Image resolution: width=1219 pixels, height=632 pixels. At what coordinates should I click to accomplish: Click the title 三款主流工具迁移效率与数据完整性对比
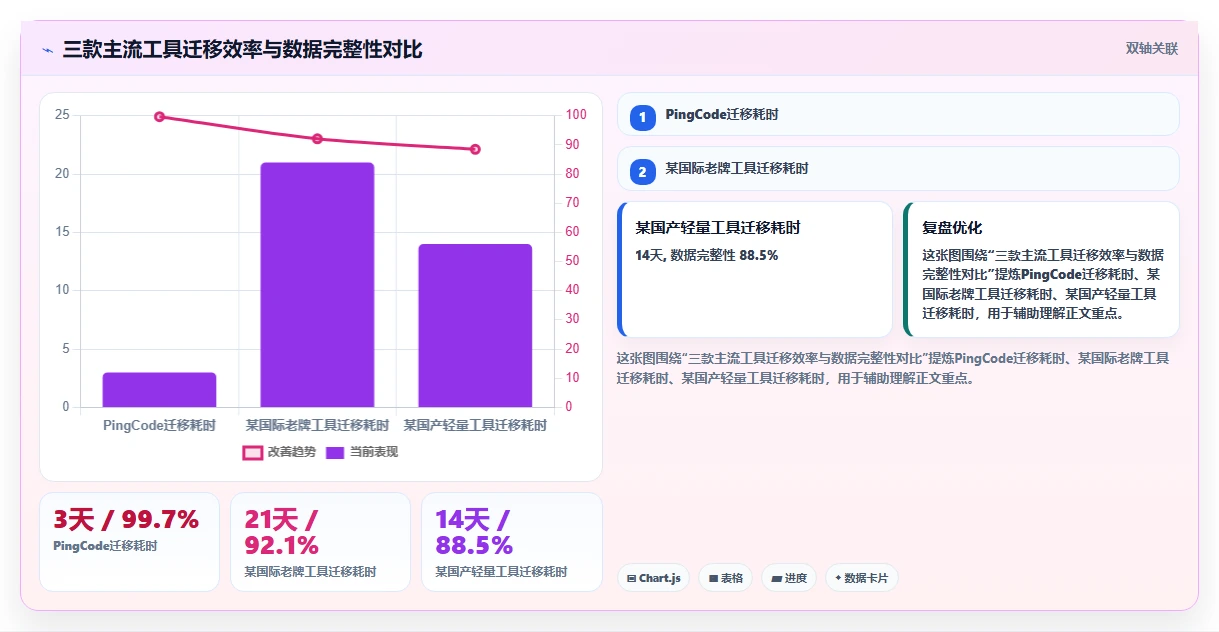point(243,49)
